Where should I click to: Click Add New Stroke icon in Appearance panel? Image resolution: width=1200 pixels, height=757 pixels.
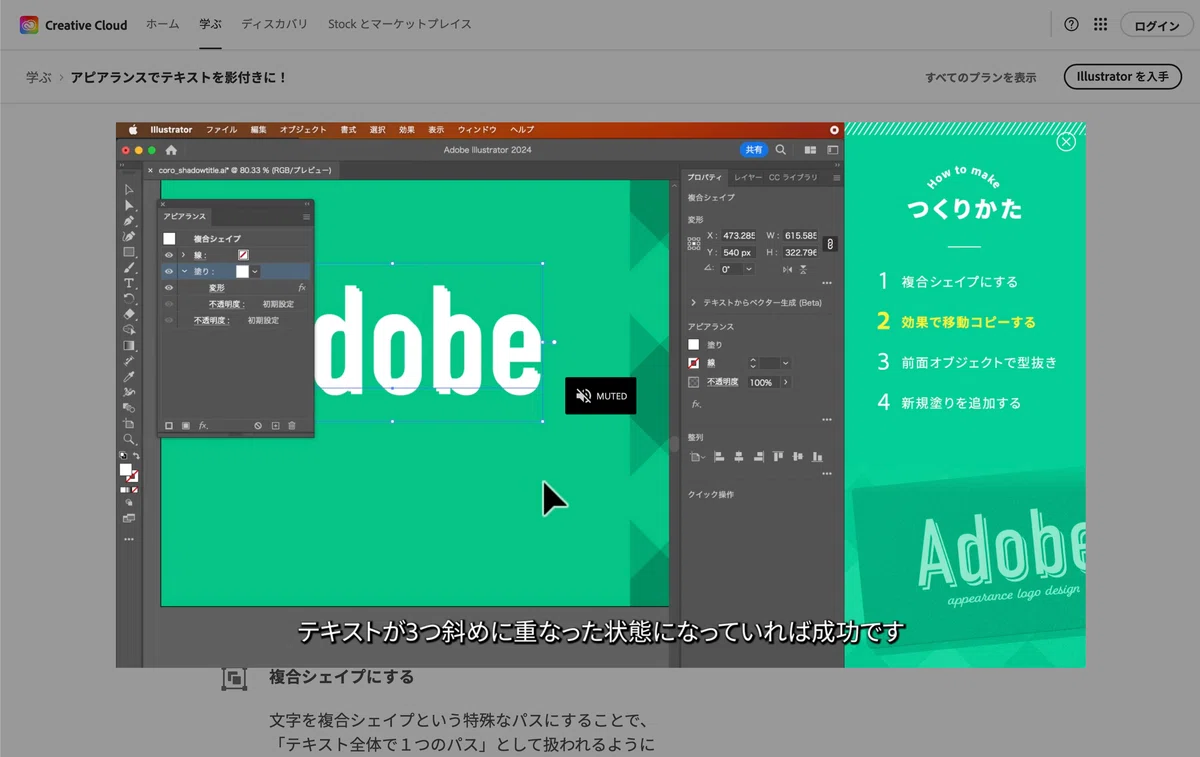pyautogui.click(x=169, y=426)
